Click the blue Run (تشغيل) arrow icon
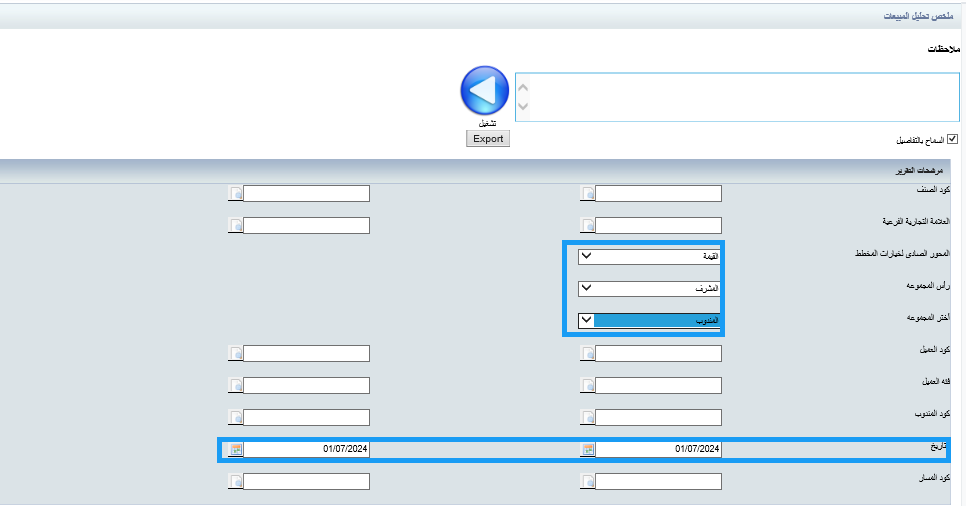 (x=485, y=92)
